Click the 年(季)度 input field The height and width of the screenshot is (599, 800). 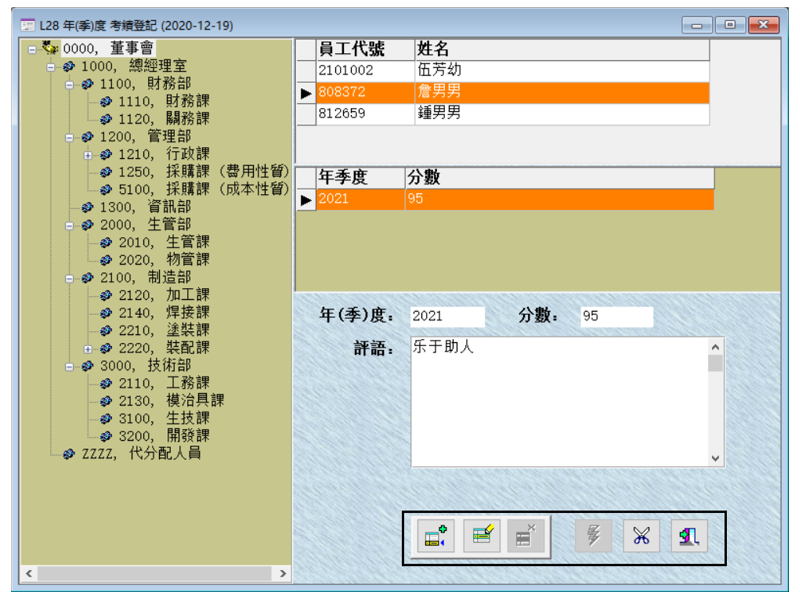click(x=447, y=316)
